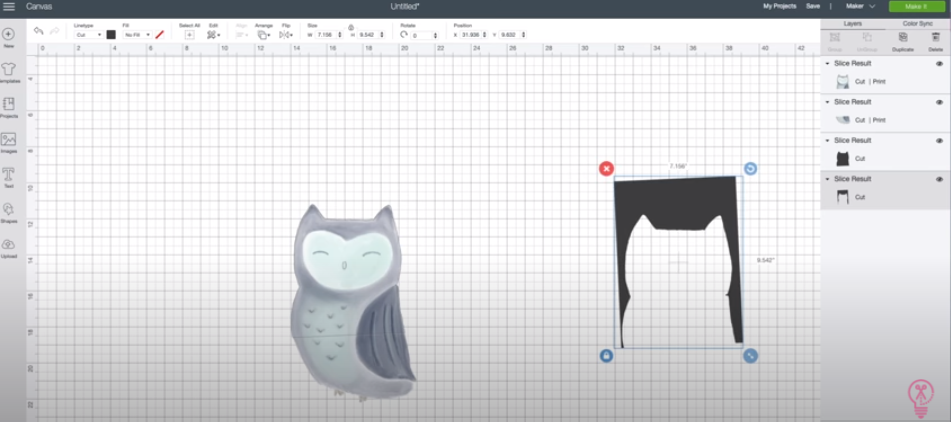Hide the highlighted Slice Result layer

(939, 179)
